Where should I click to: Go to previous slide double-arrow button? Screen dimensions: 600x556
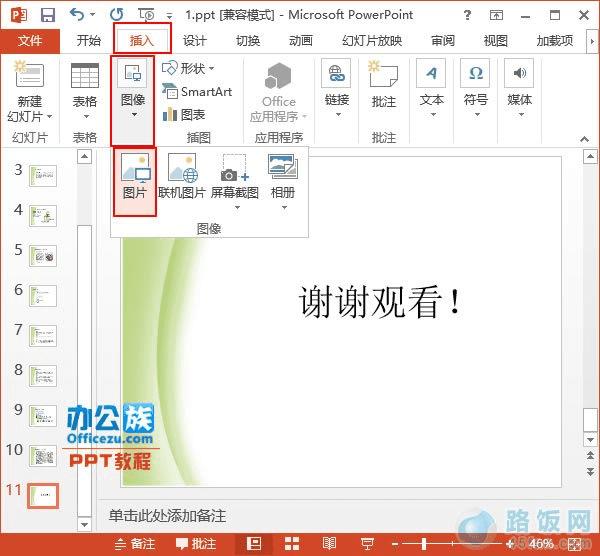(590, 455)
